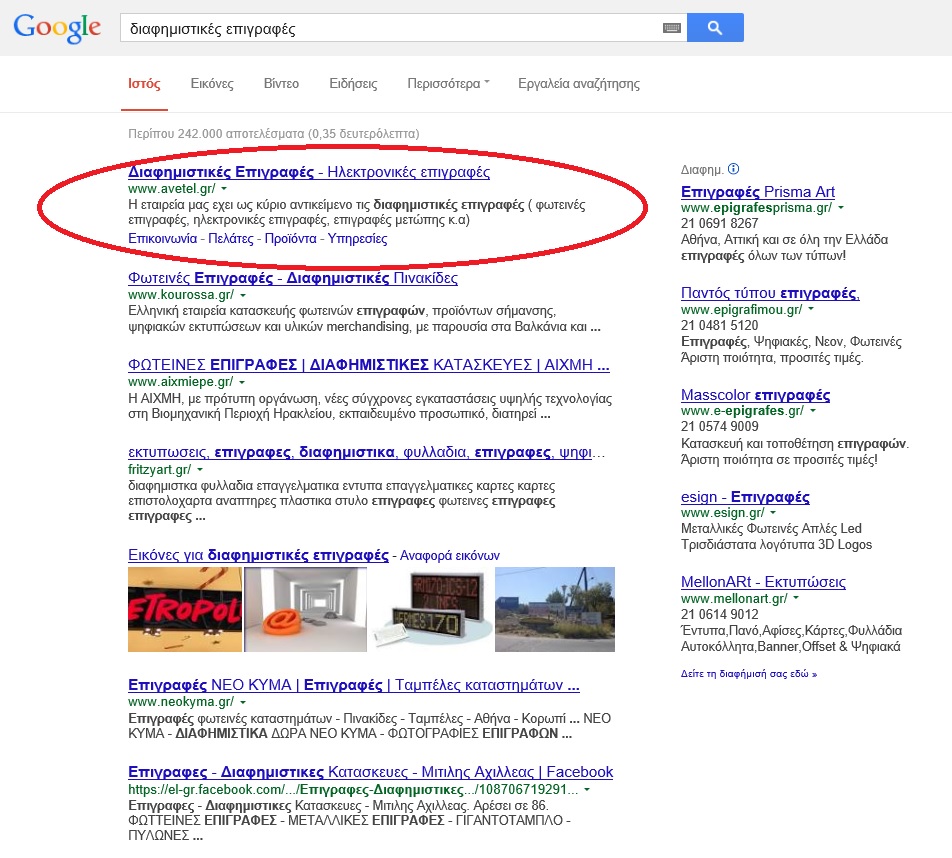
Task: Expand the arrow next to www.esign.gr
Action: click(773, 513)
